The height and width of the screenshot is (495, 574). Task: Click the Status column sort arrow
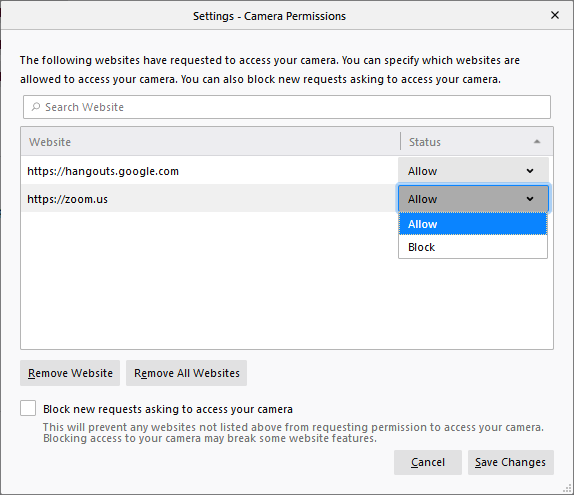[537, 142]
